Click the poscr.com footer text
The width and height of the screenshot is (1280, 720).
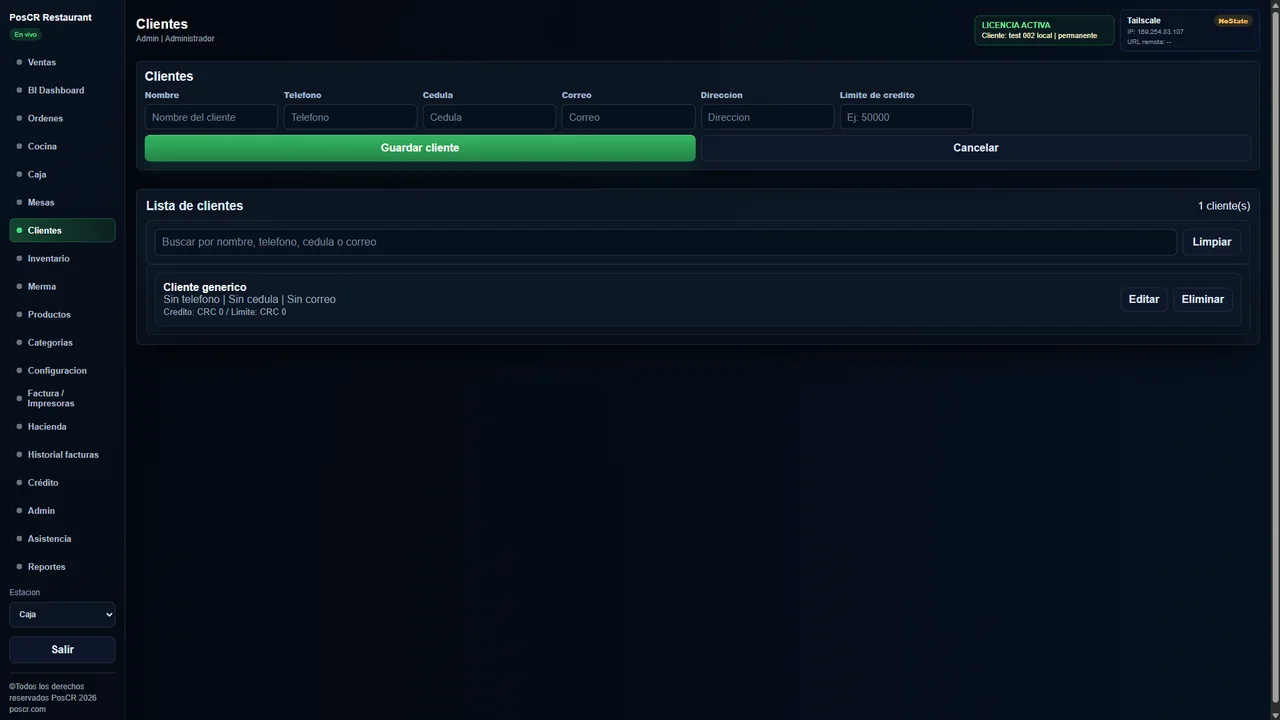pyautogui.click(x=28, y=709)
